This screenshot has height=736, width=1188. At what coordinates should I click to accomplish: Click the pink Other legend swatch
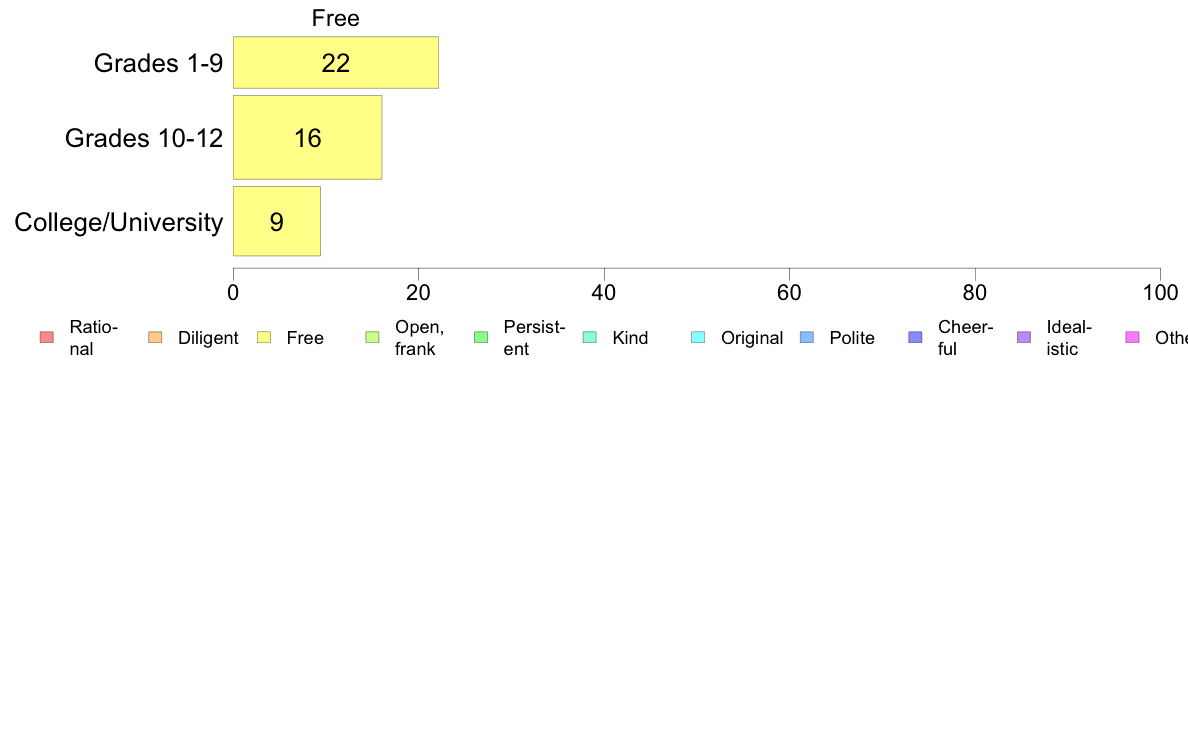click(x=1133, y=337)
